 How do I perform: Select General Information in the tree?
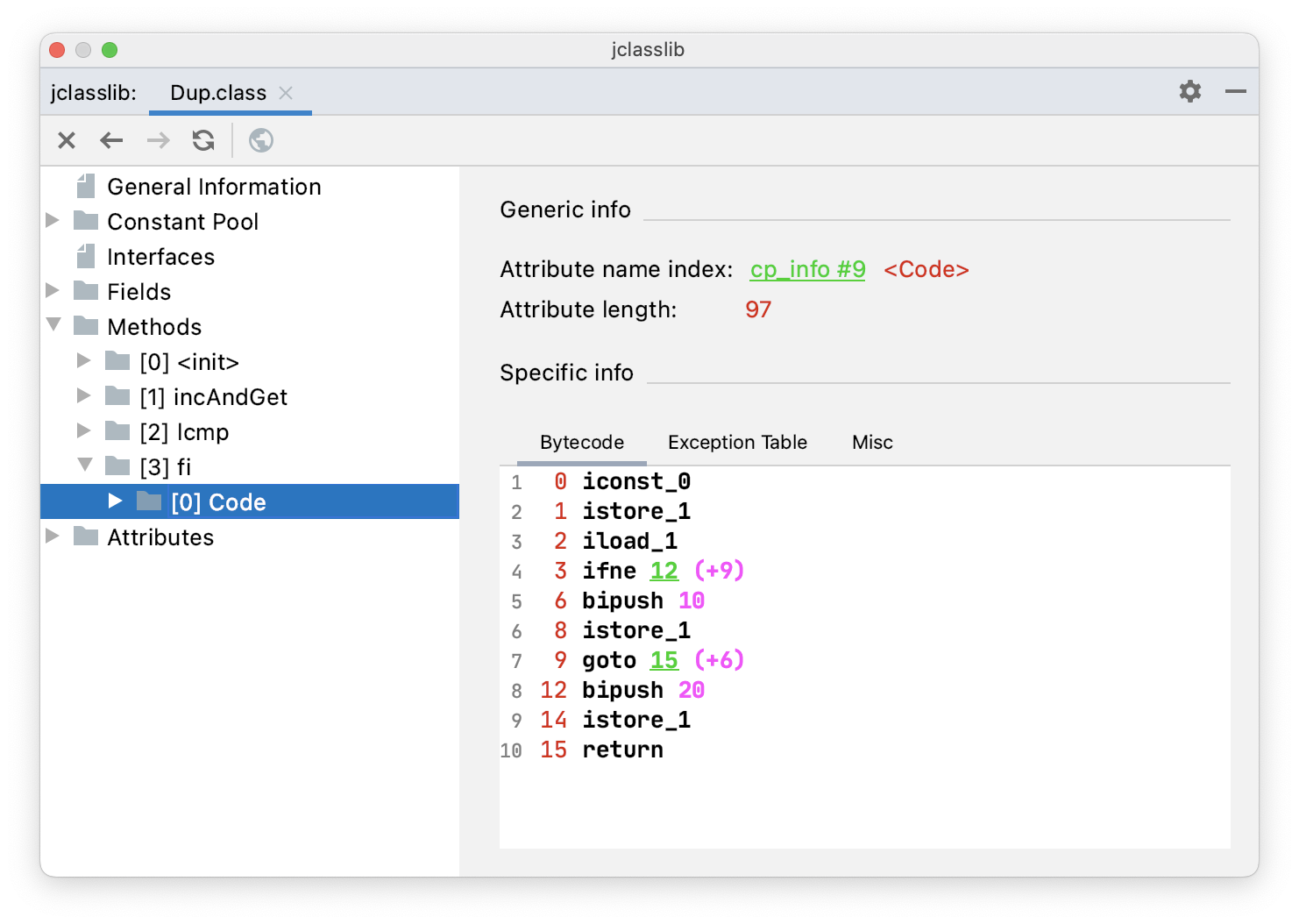[x=214, y=187]
